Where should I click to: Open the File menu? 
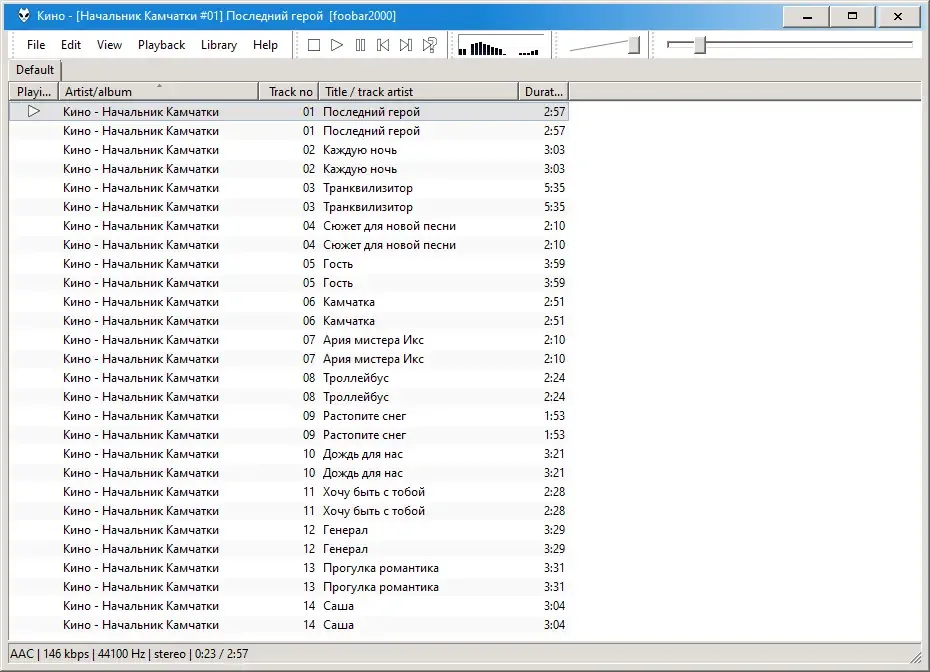tap(36, 45)
